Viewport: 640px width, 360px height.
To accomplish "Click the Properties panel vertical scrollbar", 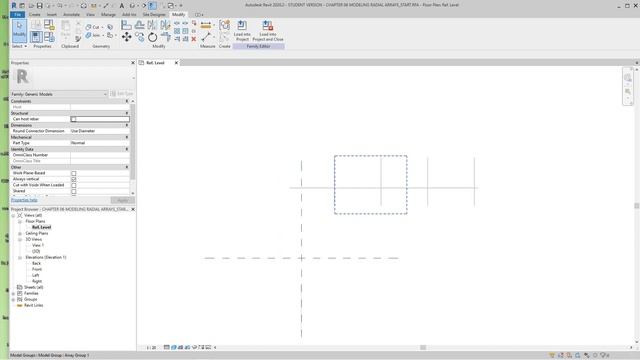I will tap(133, 141).
